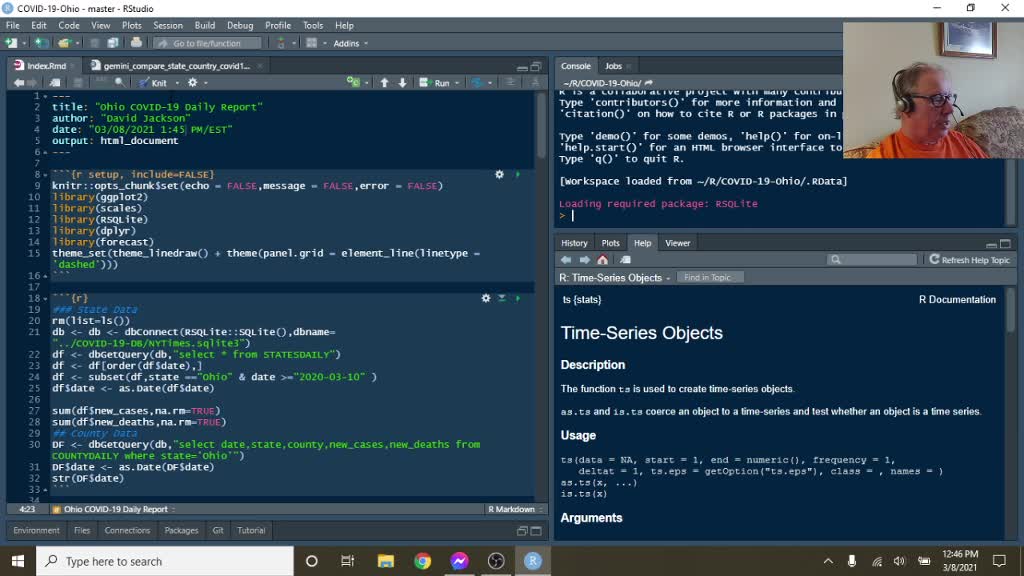Click the Publish icon in editor toolbar
This screenshot has width=1024, height=576.
[x=477, y=82]
